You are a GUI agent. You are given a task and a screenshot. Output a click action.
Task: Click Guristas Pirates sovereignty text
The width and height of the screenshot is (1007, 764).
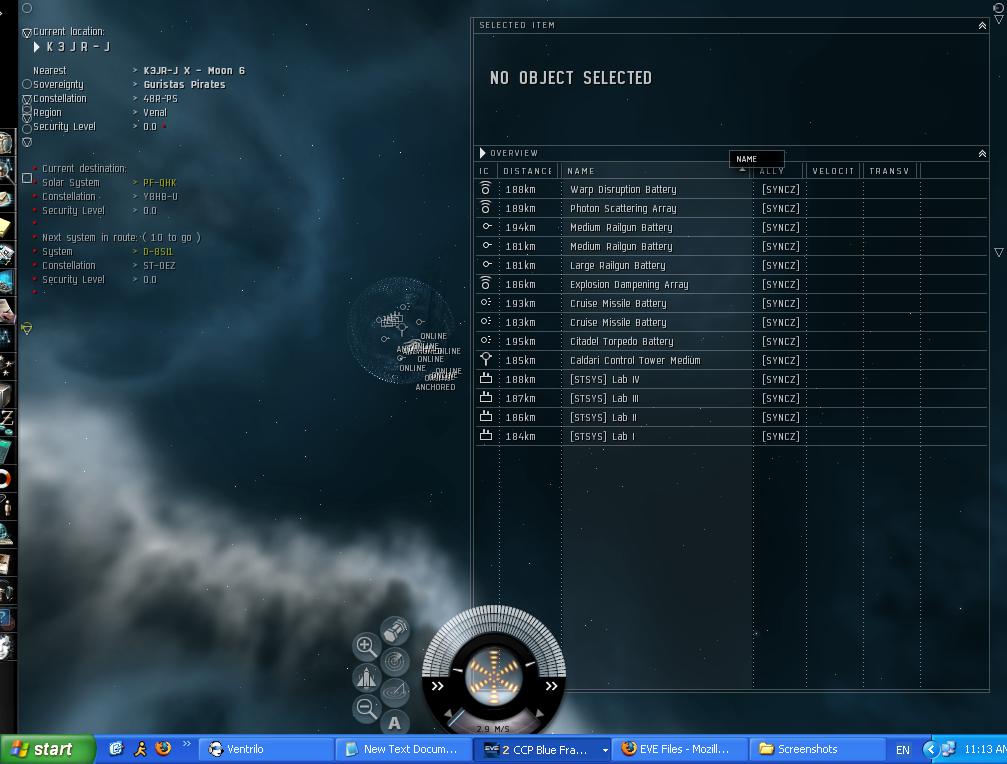[x=184, y=85]
